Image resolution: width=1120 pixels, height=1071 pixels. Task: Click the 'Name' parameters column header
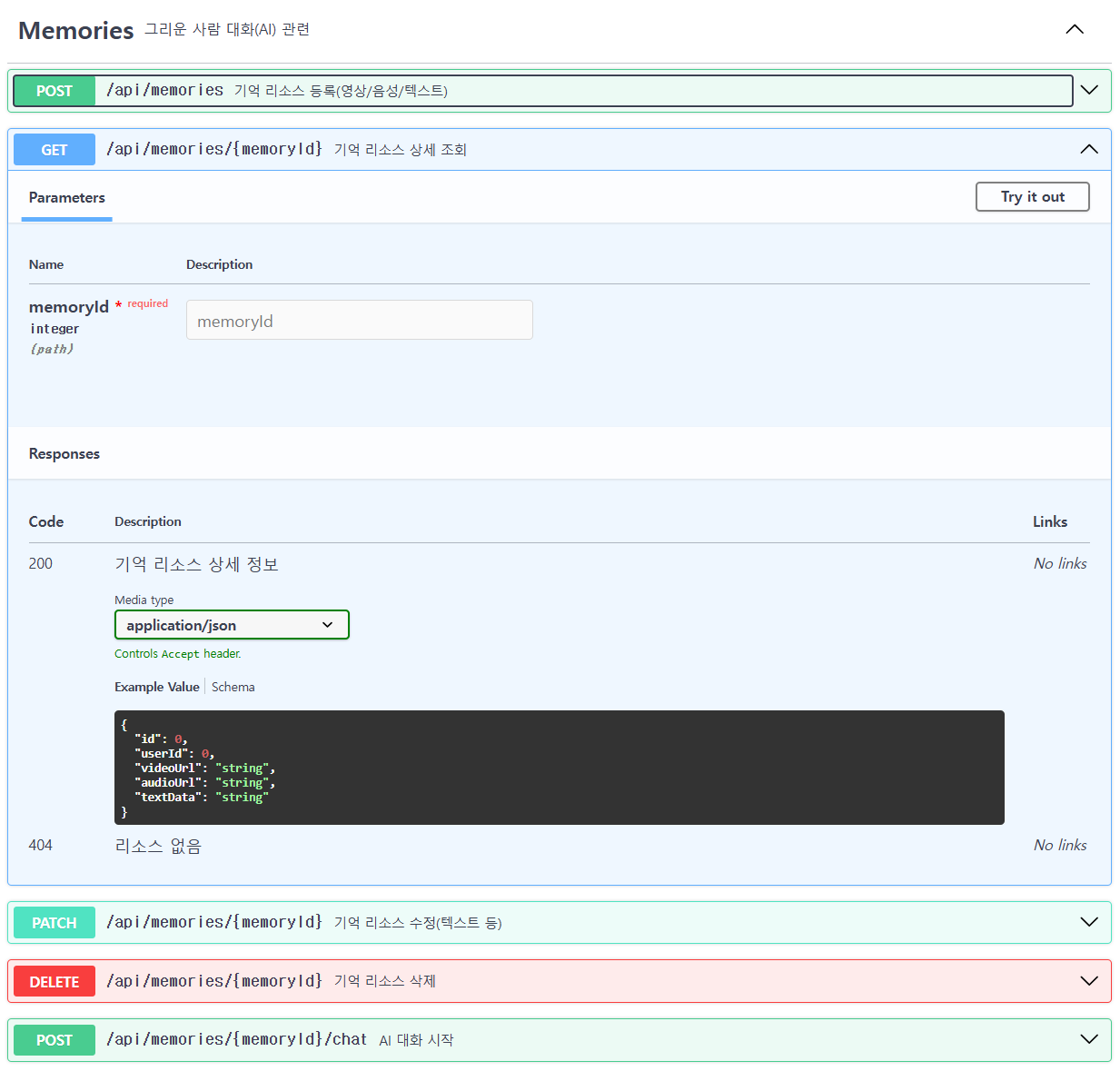coord(46,264)
